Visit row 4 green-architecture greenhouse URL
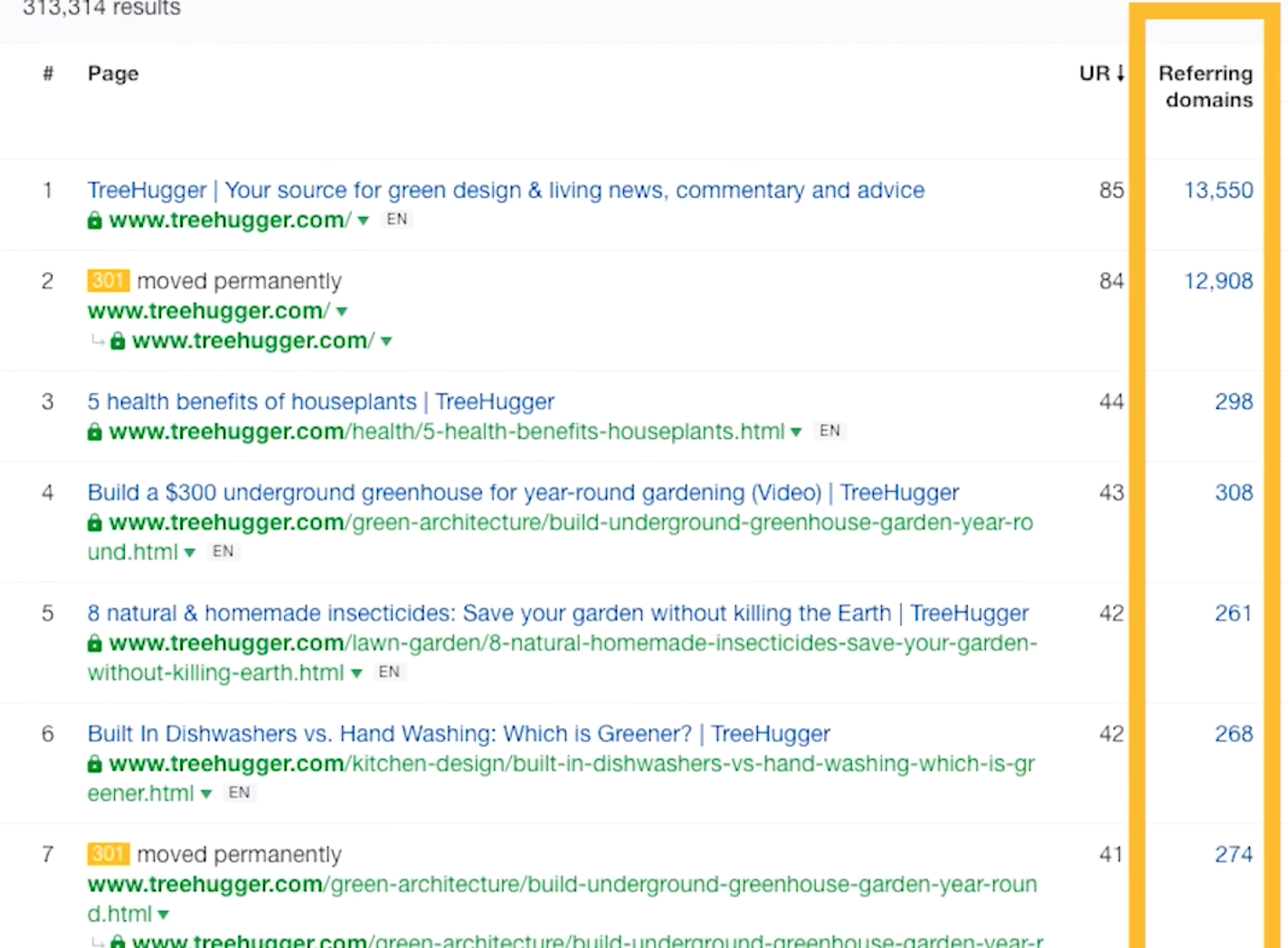The height and width of the screenshot is (948, 1288). [561, 537]
